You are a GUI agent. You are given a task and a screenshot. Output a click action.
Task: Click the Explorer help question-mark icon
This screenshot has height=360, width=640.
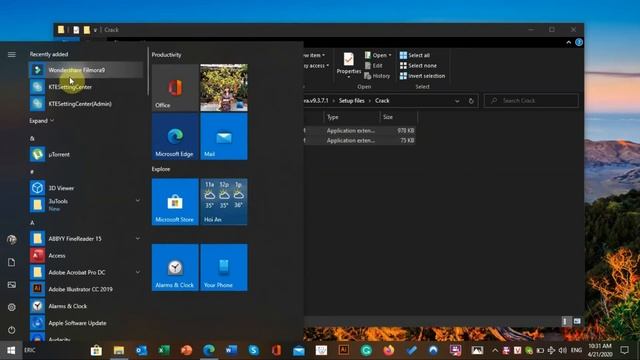(579, 42)
